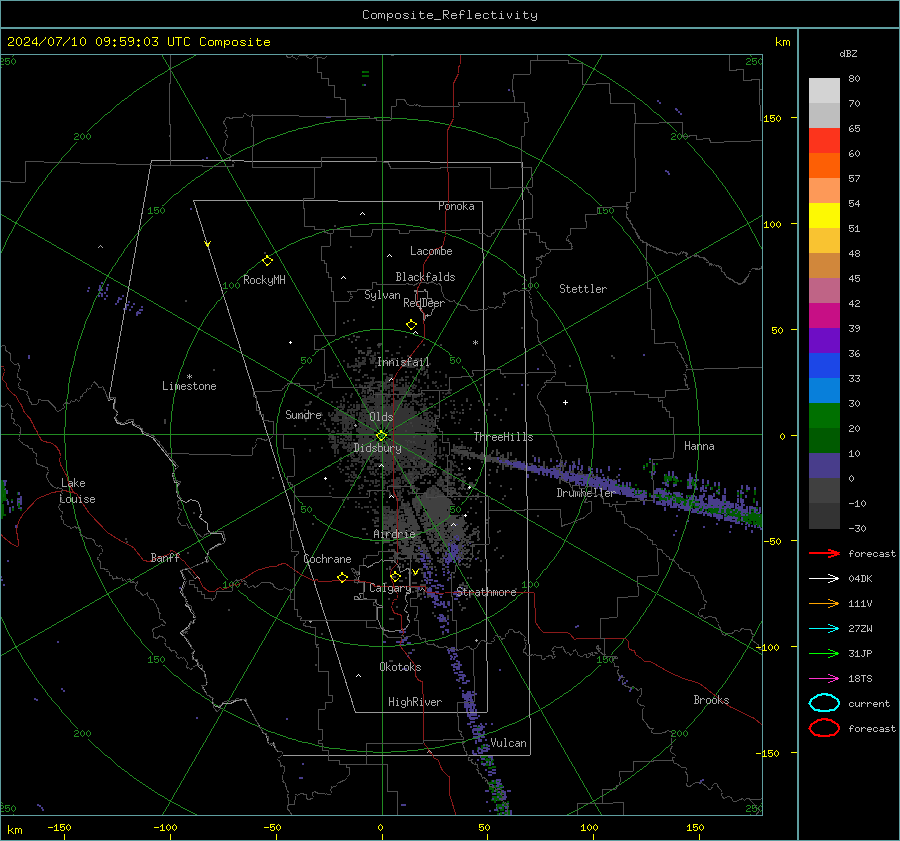
Task: Click the magenta 42-39 dBZ swatch
Action: pos(824,316)
